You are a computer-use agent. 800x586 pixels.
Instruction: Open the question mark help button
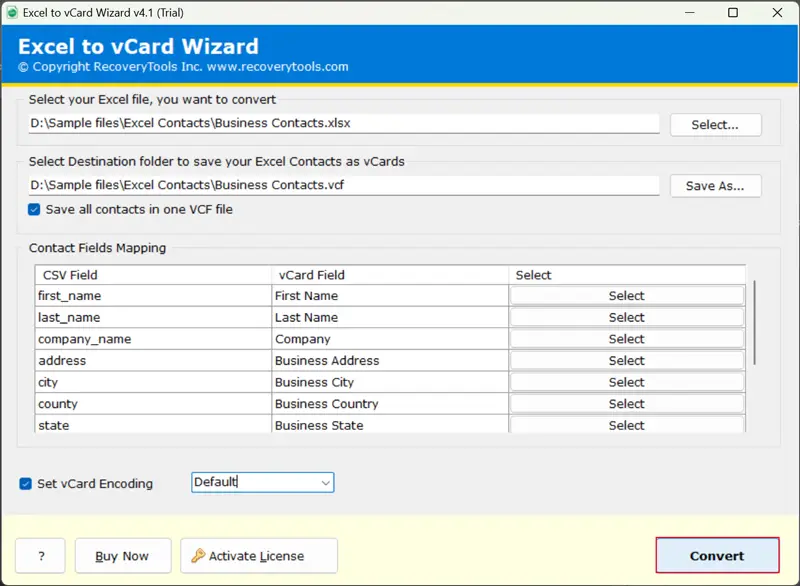coord(40,556)
